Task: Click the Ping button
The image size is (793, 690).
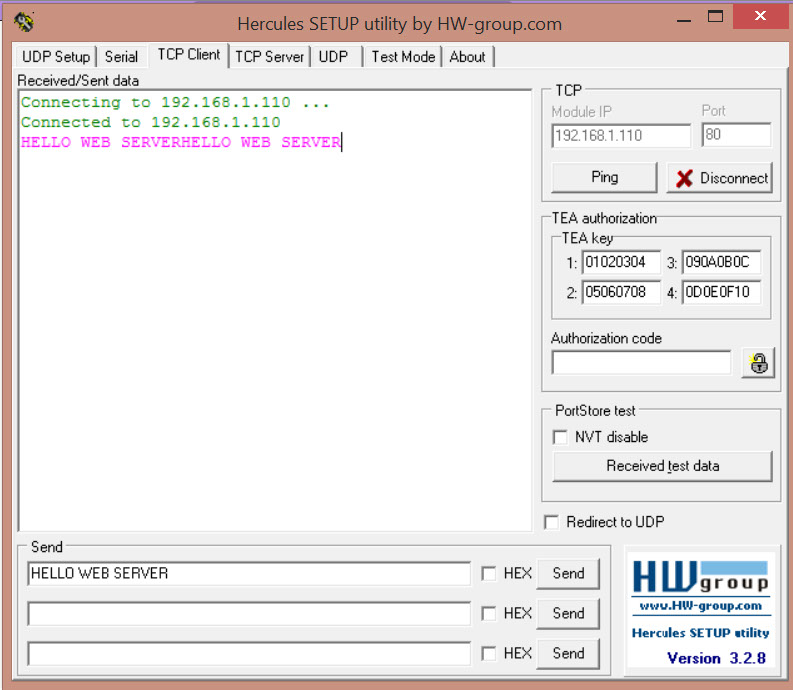Action: (x=604, y=177)
